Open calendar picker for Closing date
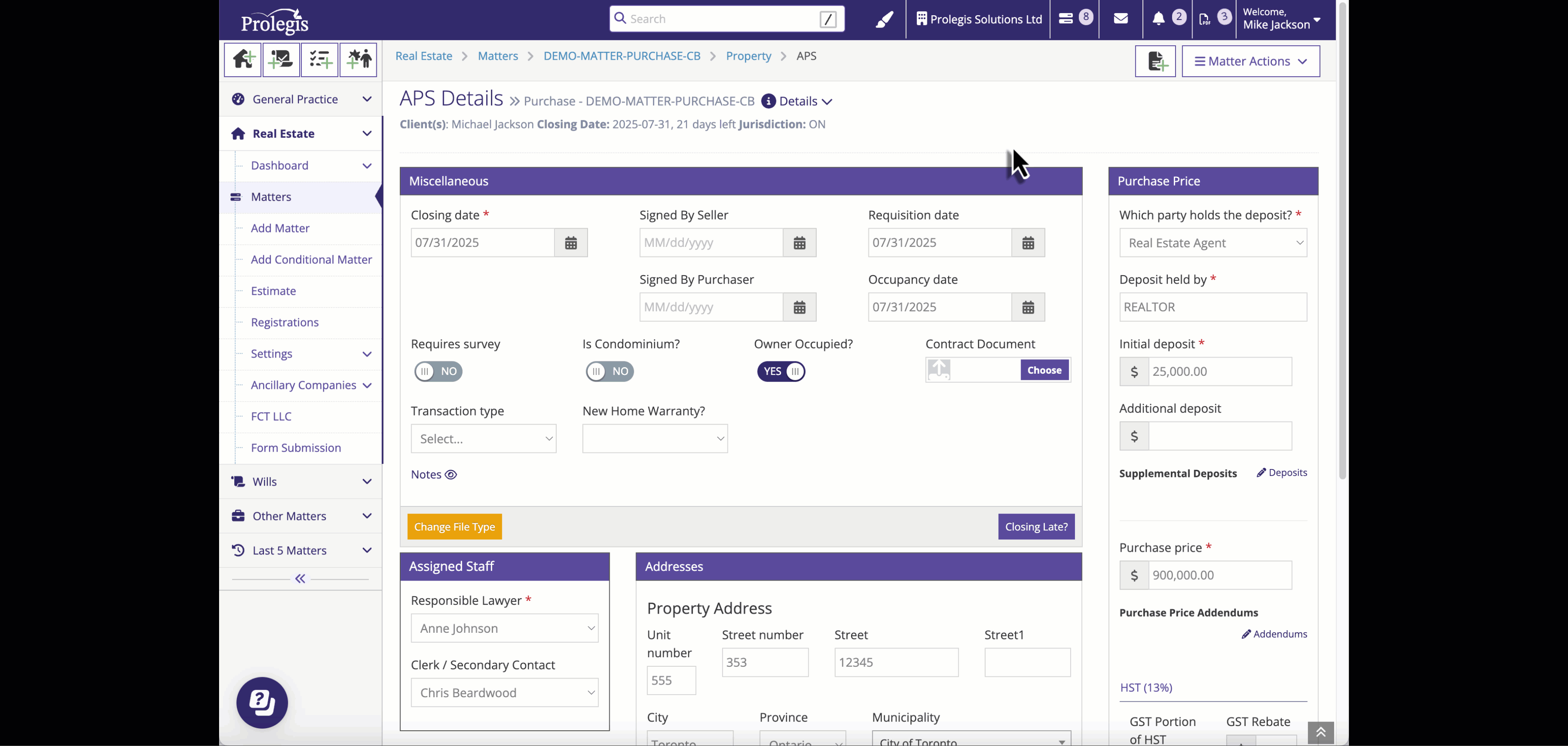This screenshot has height=746, width=1568. (570, 243)
